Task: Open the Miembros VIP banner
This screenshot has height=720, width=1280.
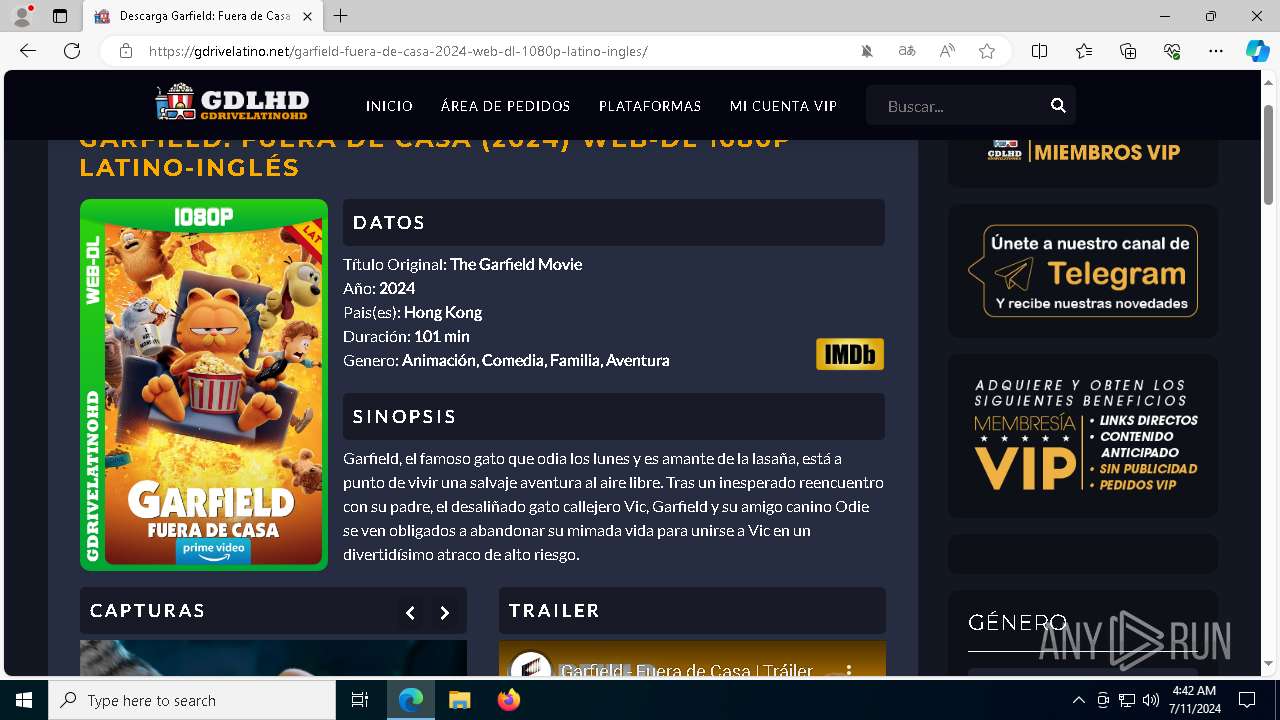Action: [1083, 152]
